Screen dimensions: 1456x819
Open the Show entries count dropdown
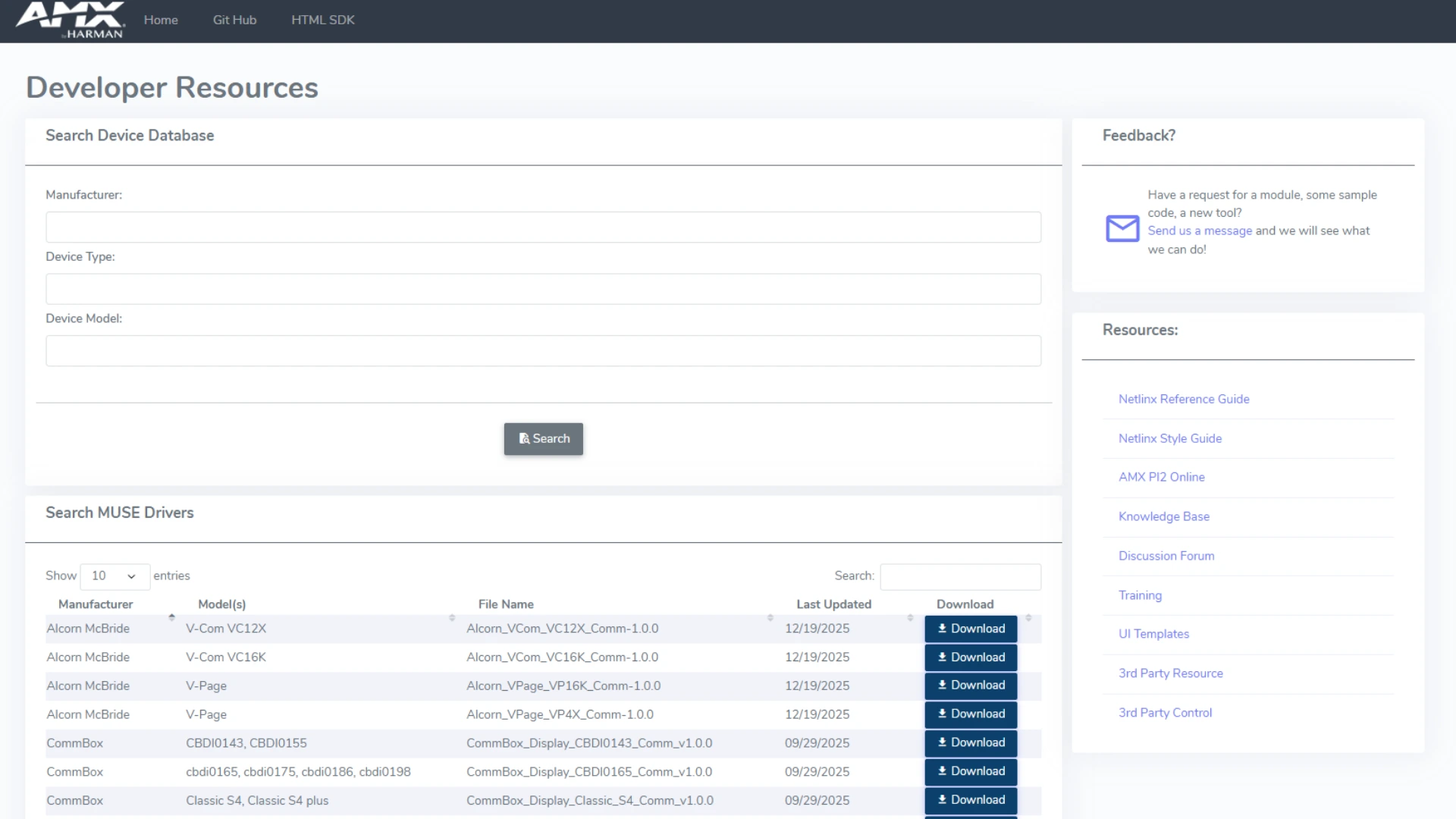(115, 576)
